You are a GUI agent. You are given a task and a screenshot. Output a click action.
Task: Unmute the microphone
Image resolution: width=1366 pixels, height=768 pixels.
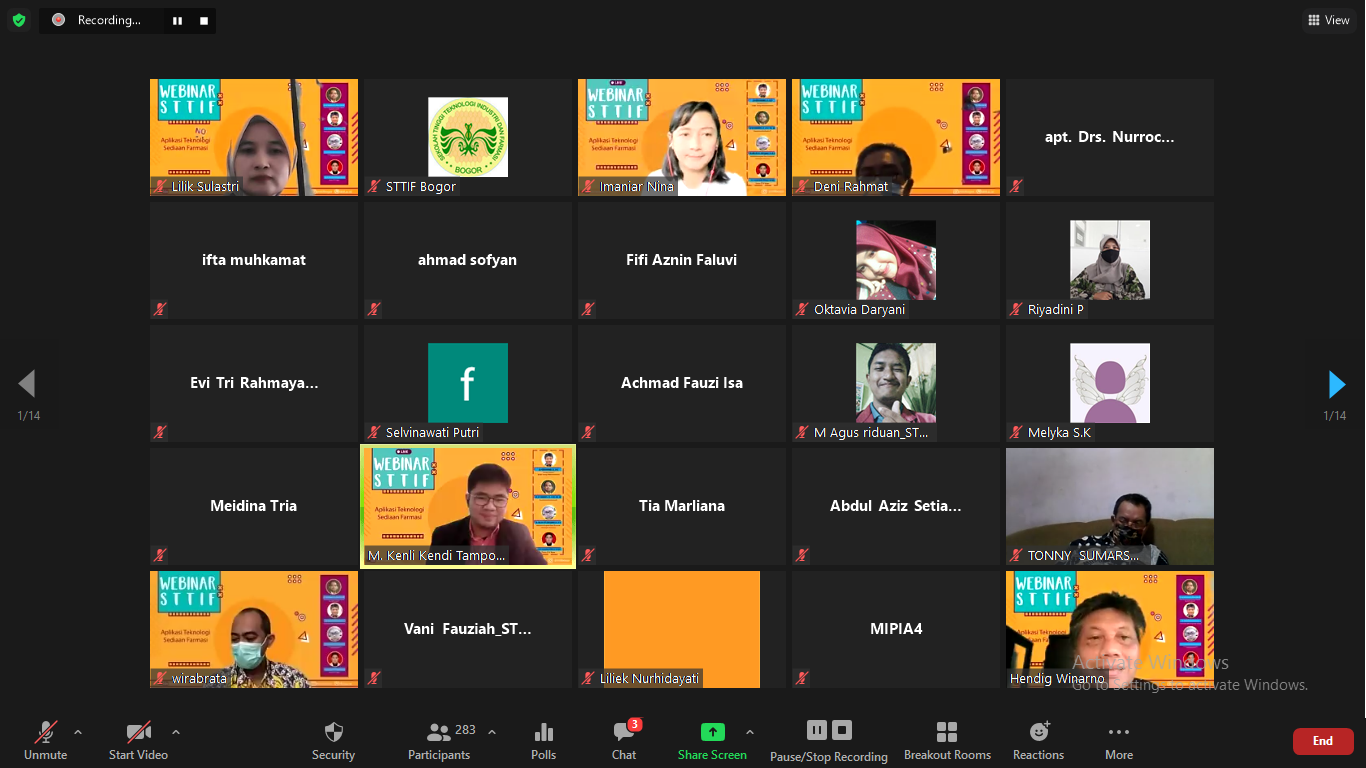click(45, 741)
